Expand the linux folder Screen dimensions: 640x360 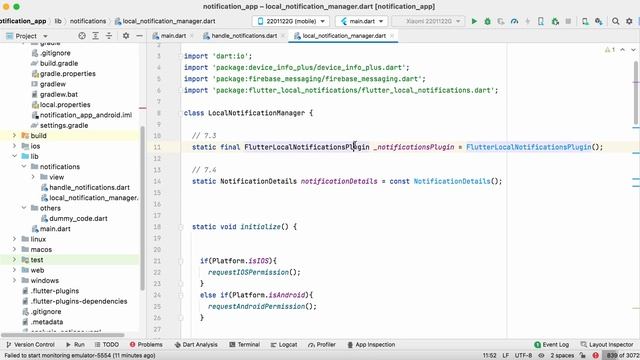coord(14,239)
